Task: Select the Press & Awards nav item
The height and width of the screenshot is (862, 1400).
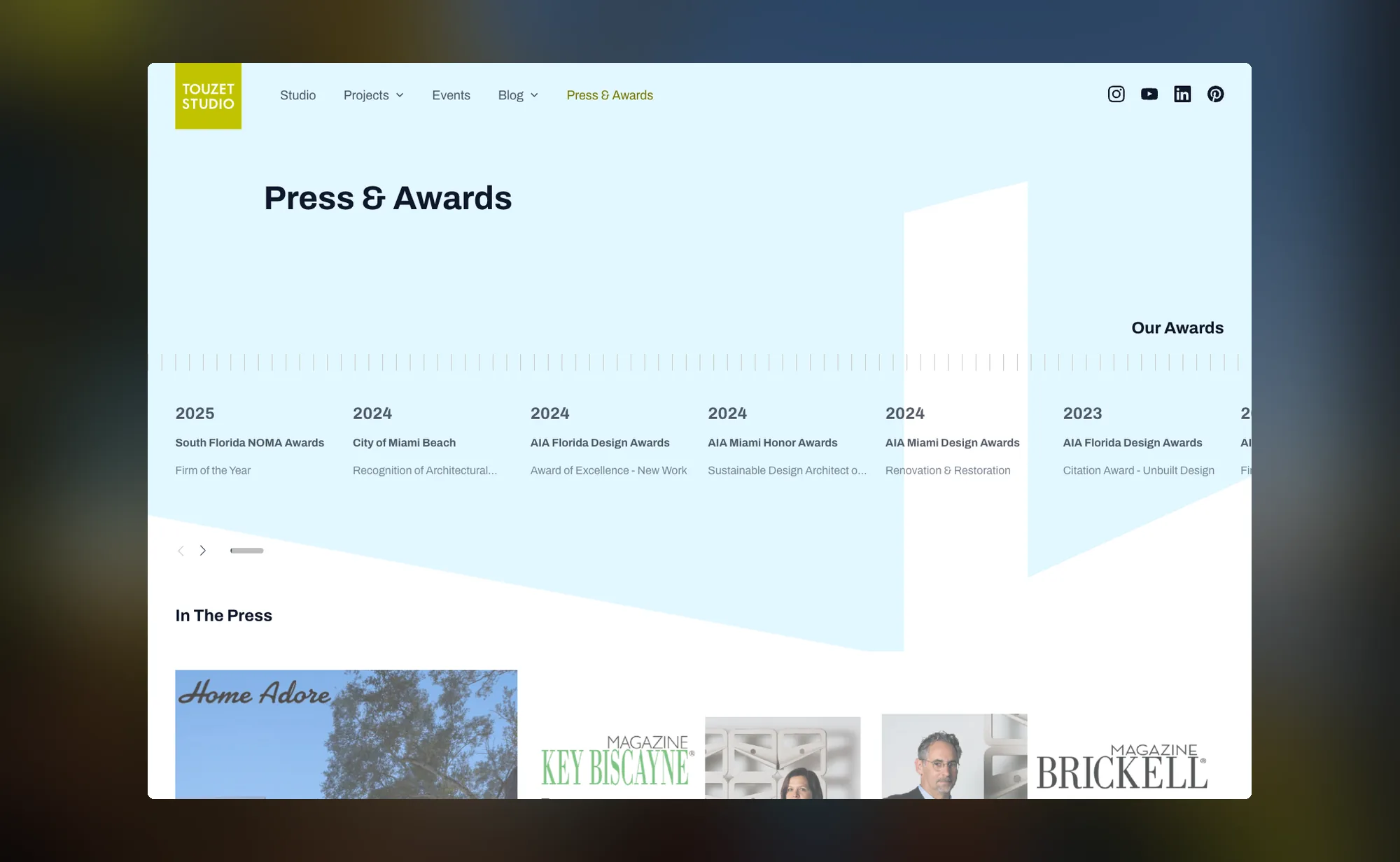Action: coord(610,95)
